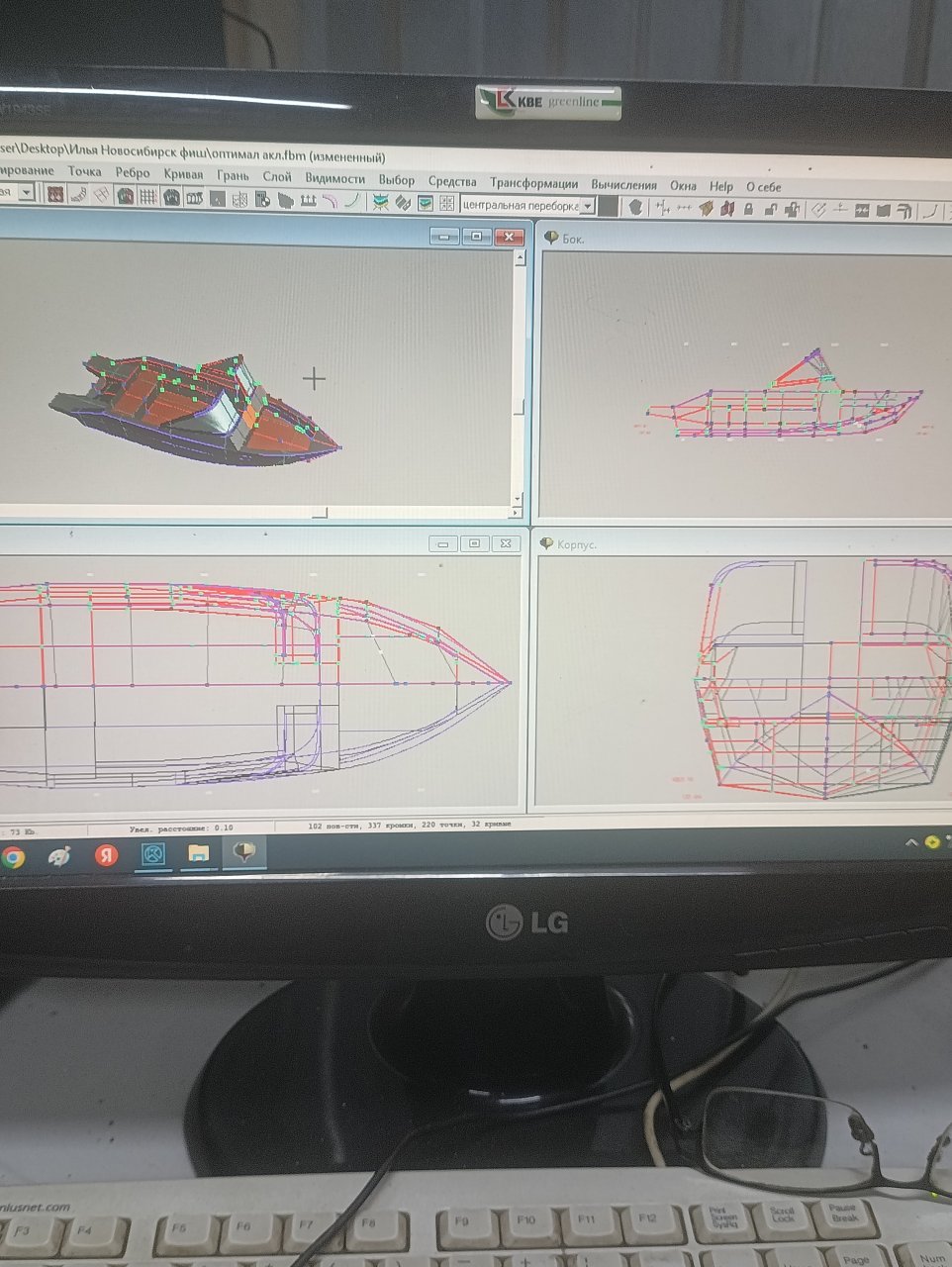Viewport: 952px width, 1267px height.
Task: Click the align points icon
Action: [684, 207]
